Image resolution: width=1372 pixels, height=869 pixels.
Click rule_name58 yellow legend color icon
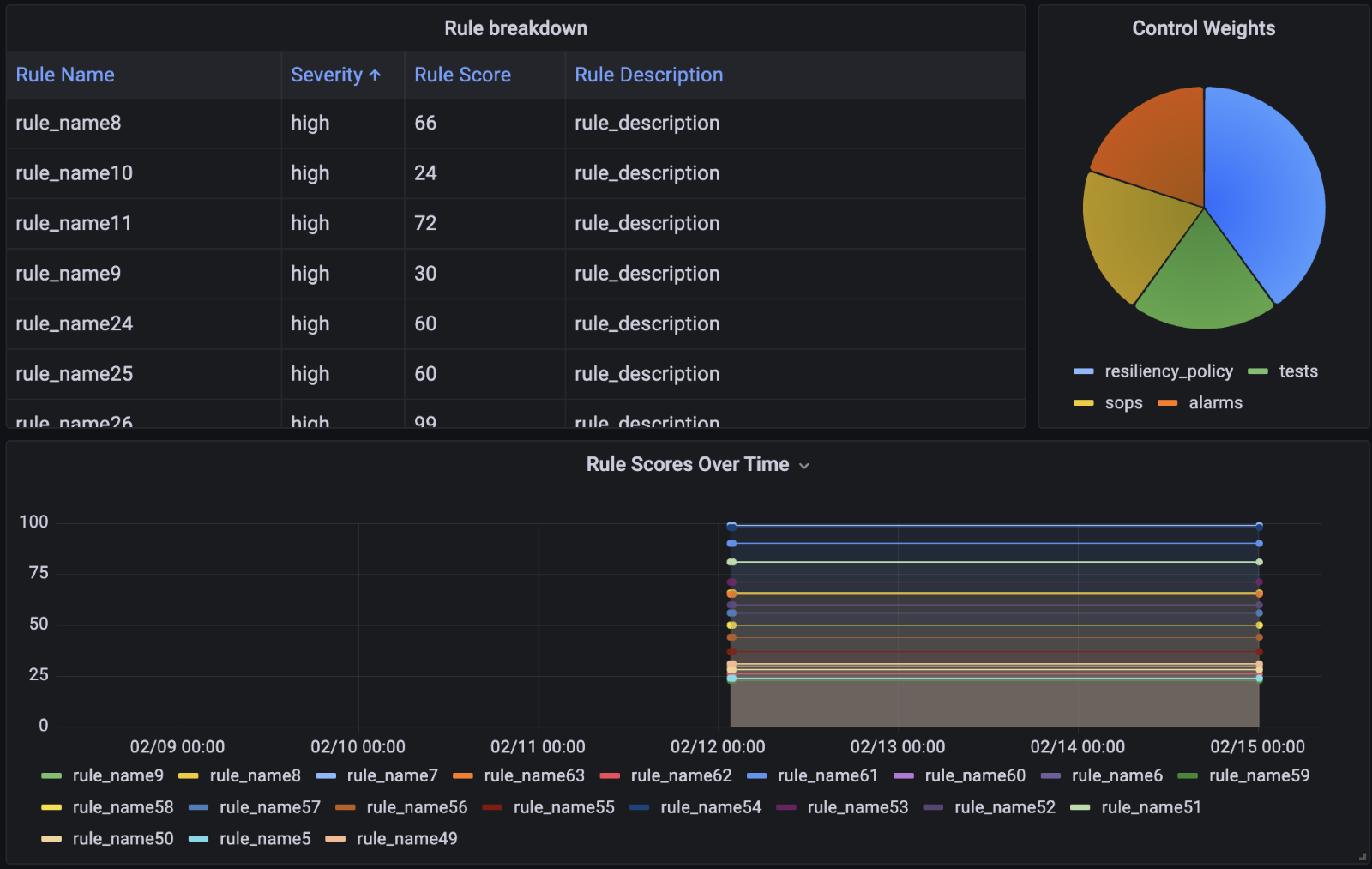(x=51, y=807)
